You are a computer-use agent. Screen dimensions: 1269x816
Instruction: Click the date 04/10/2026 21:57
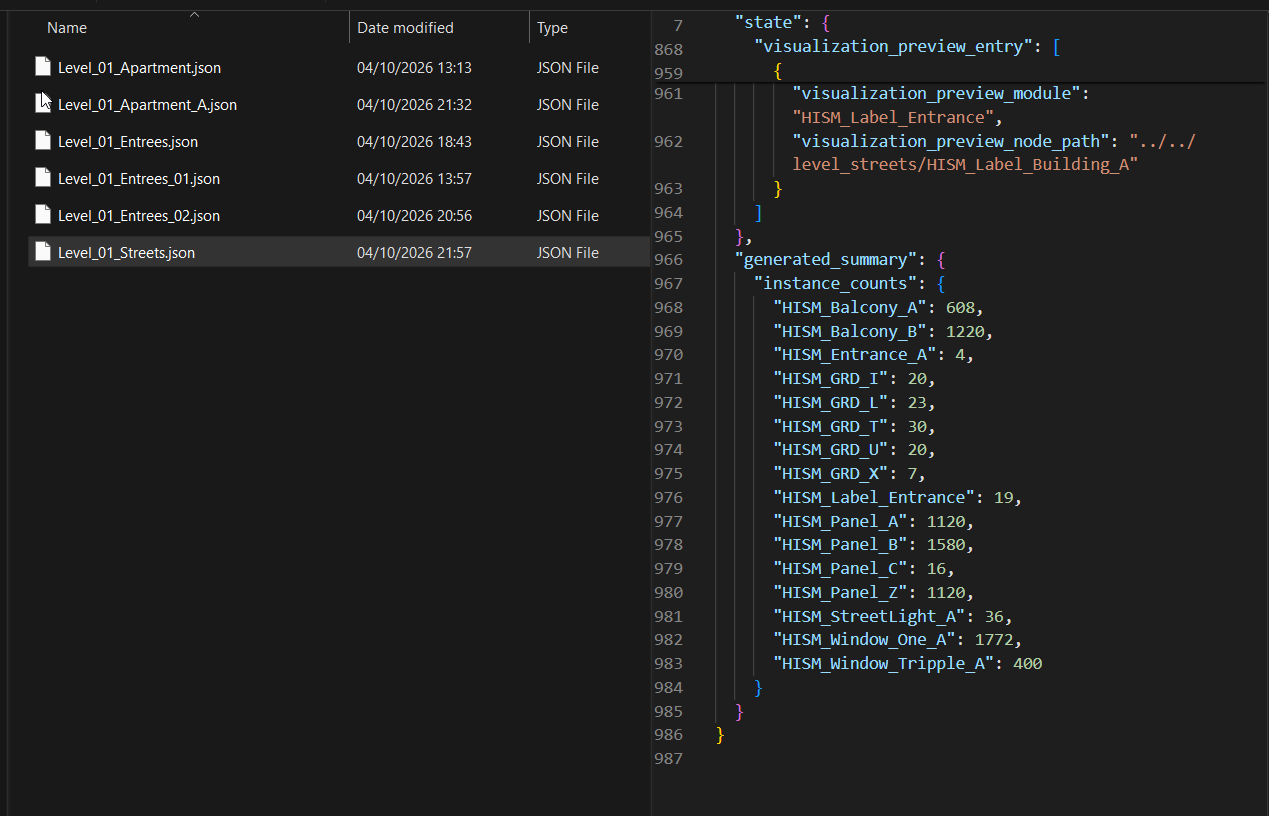tap(414, 253)
